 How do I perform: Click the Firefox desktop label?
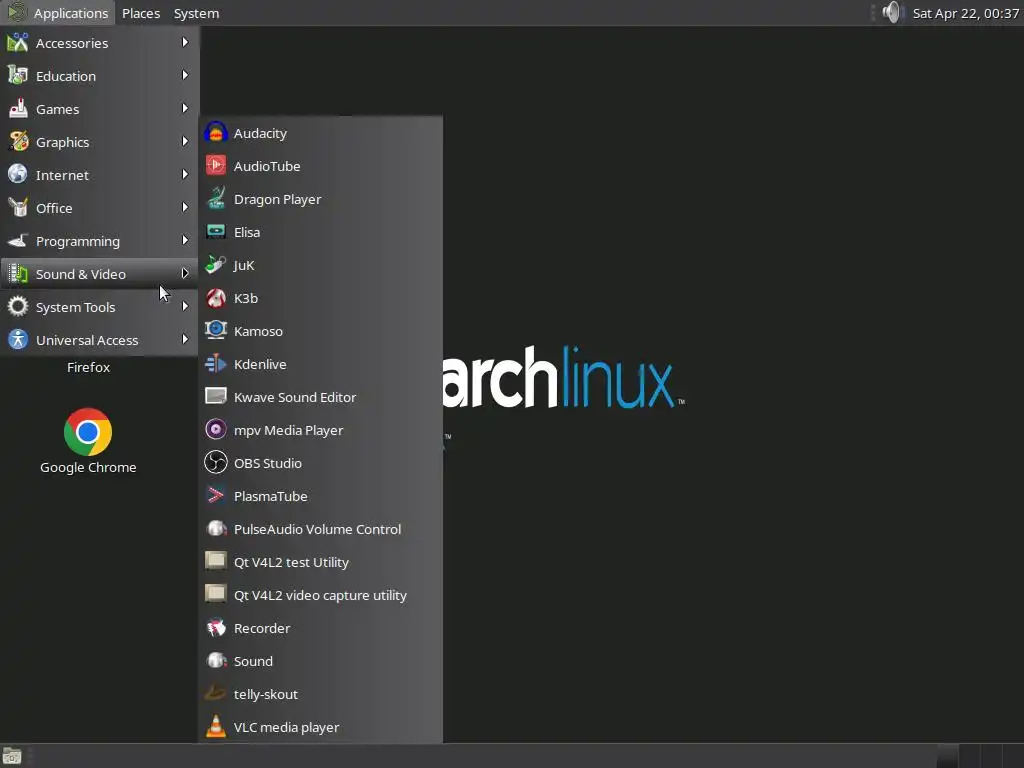[x=88, y=367]
